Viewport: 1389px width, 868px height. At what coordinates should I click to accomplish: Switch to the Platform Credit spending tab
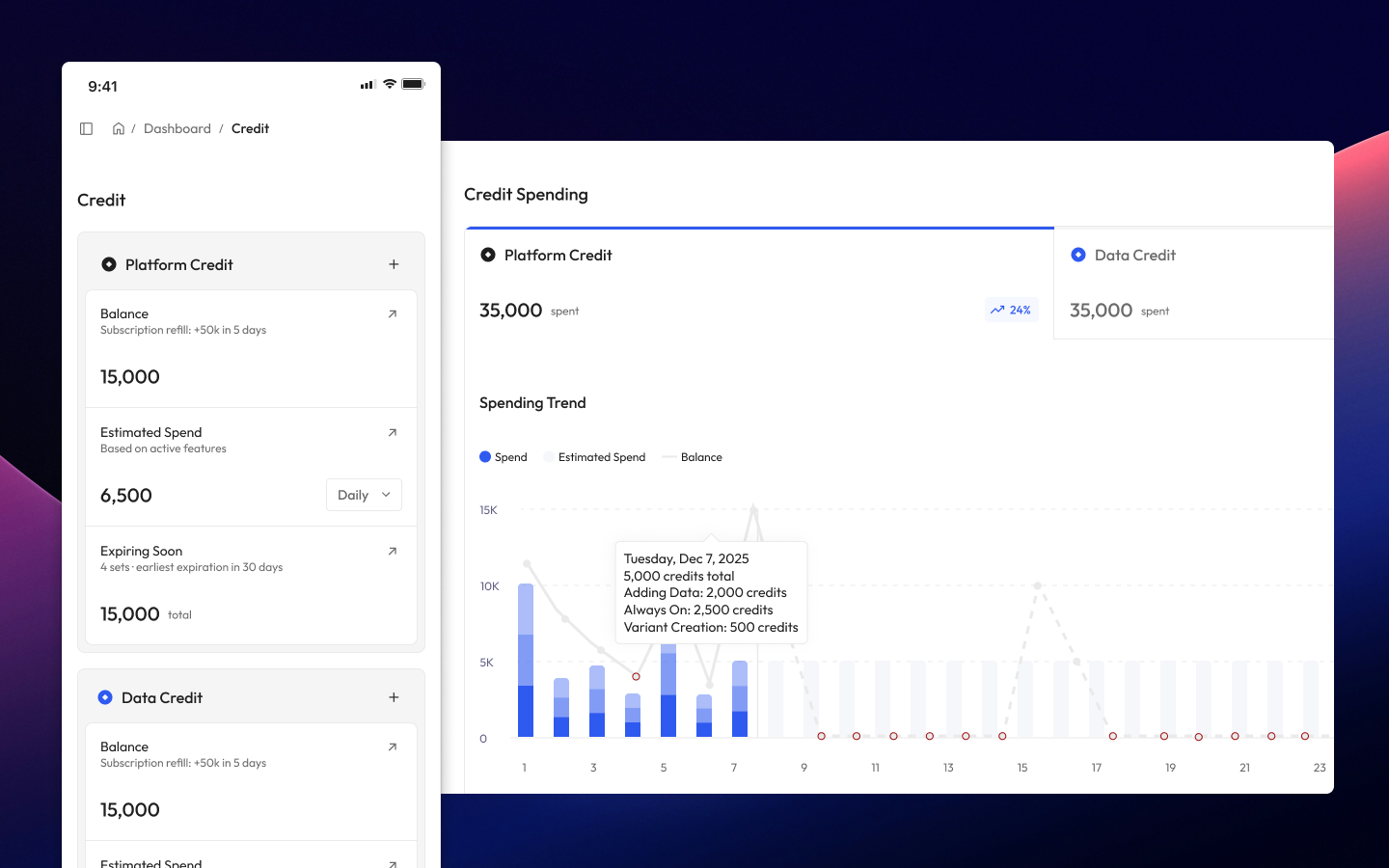759,284
